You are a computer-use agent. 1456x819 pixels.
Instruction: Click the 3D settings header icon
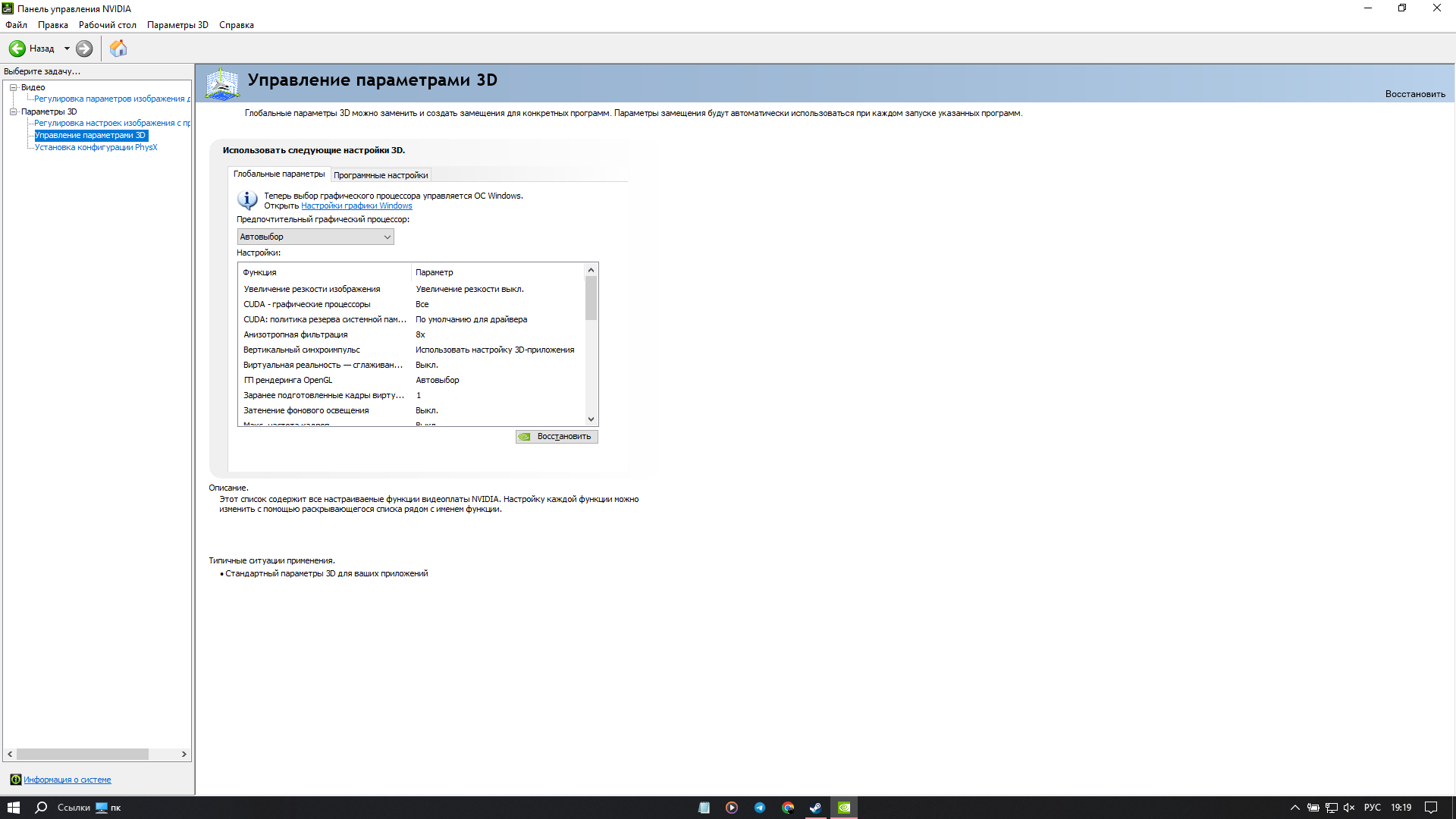point(222,83)
